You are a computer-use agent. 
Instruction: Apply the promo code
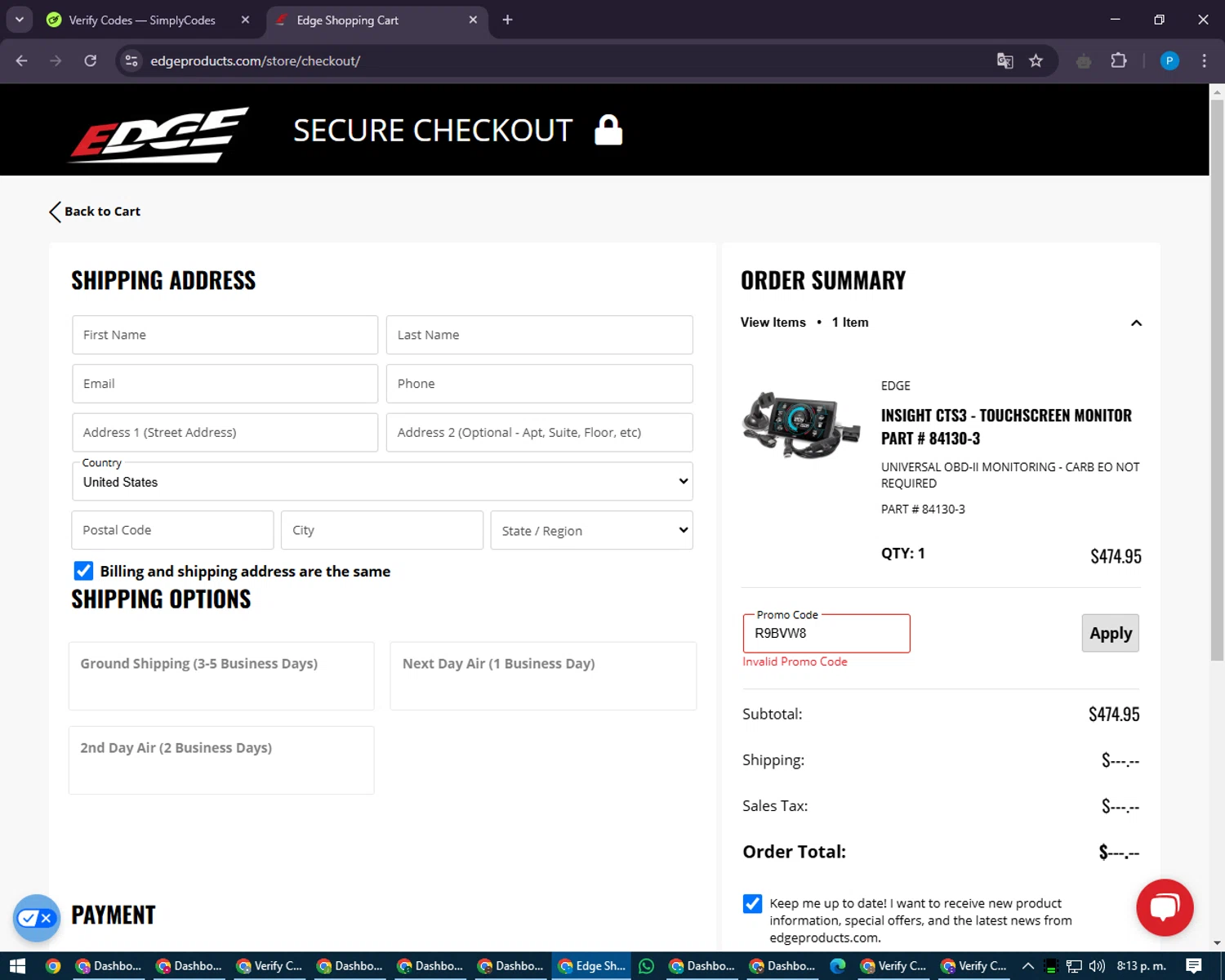click(x=1110, y=633)
